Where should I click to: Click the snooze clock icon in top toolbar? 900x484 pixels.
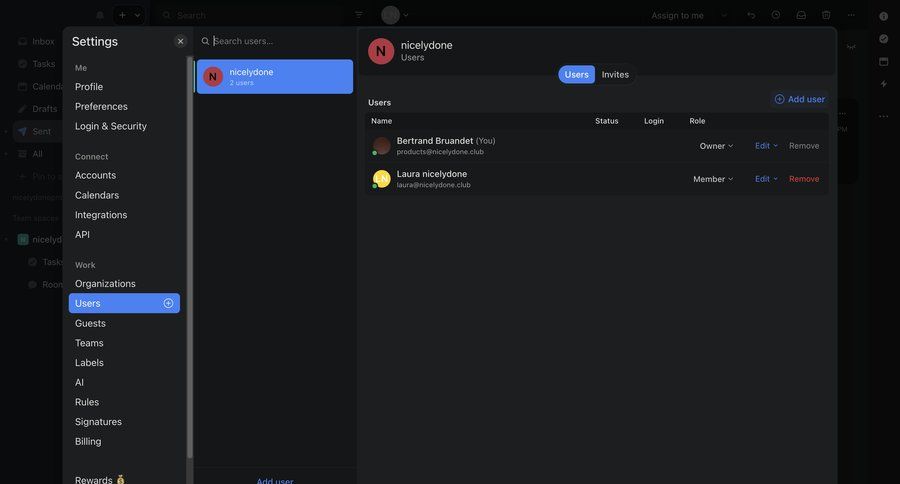(775, 15)
